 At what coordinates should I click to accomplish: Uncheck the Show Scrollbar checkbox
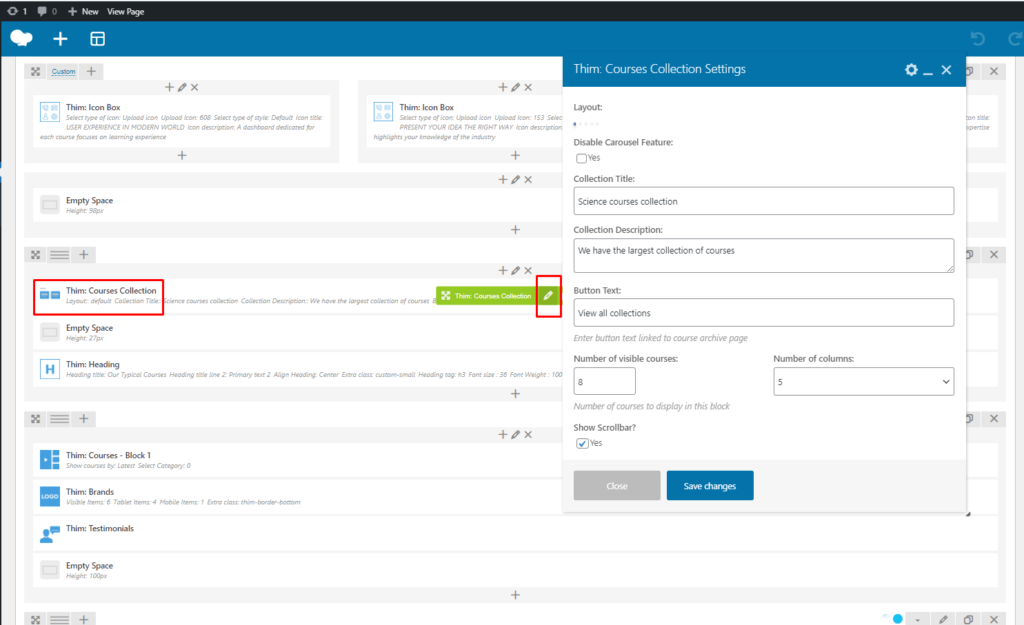click(582, 443)
